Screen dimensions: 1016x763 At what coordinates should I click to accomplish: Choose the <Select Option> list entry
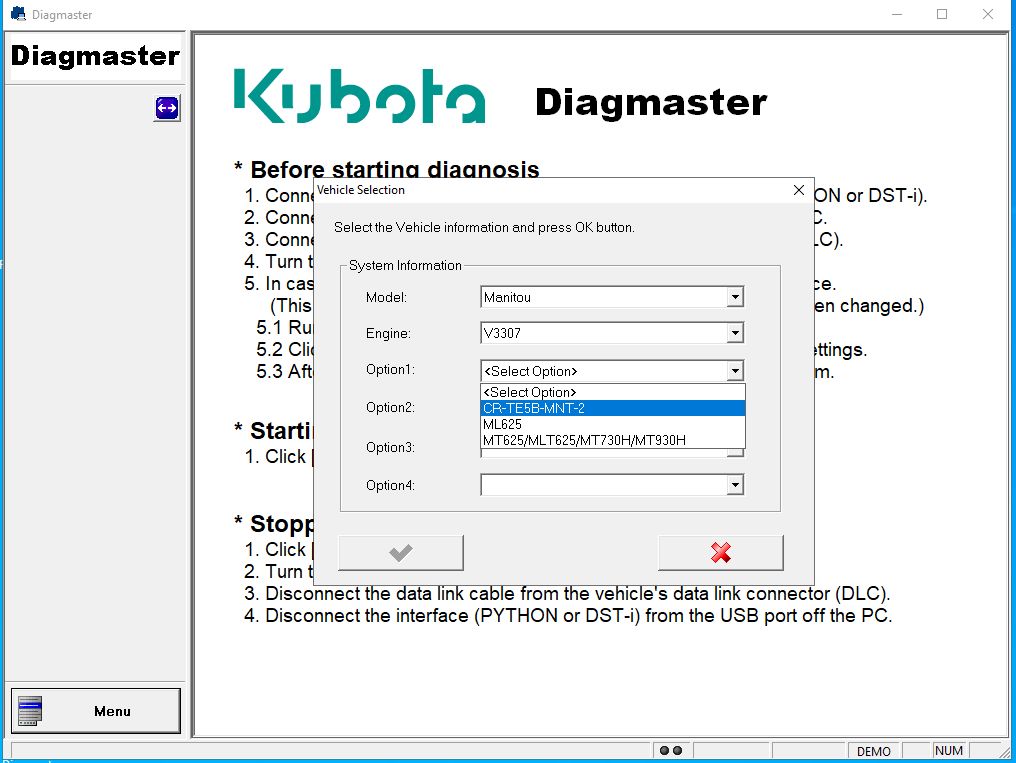(x=613, y=392)
